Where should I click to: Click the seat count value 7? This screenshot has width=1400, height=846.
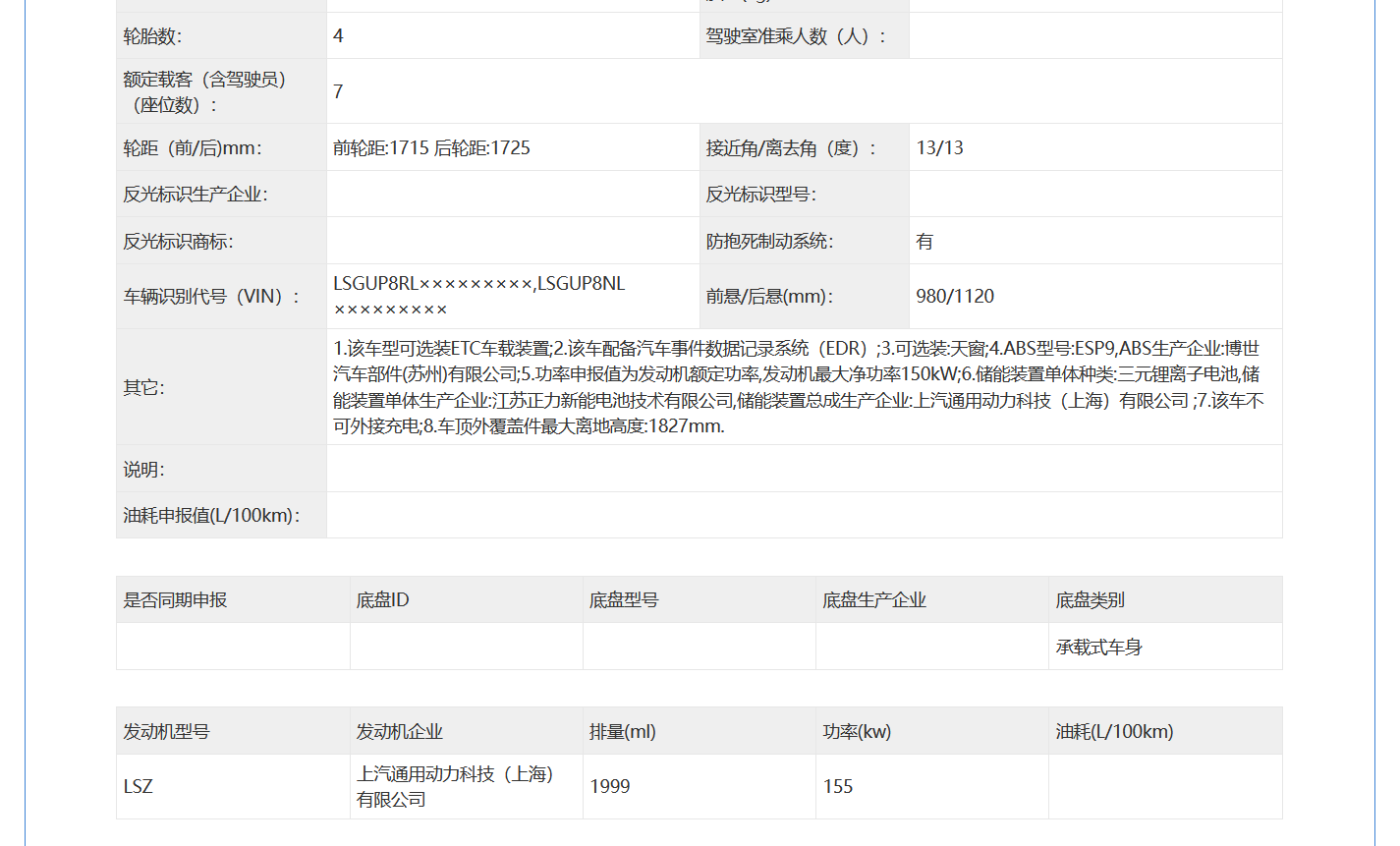coord(338,91)
